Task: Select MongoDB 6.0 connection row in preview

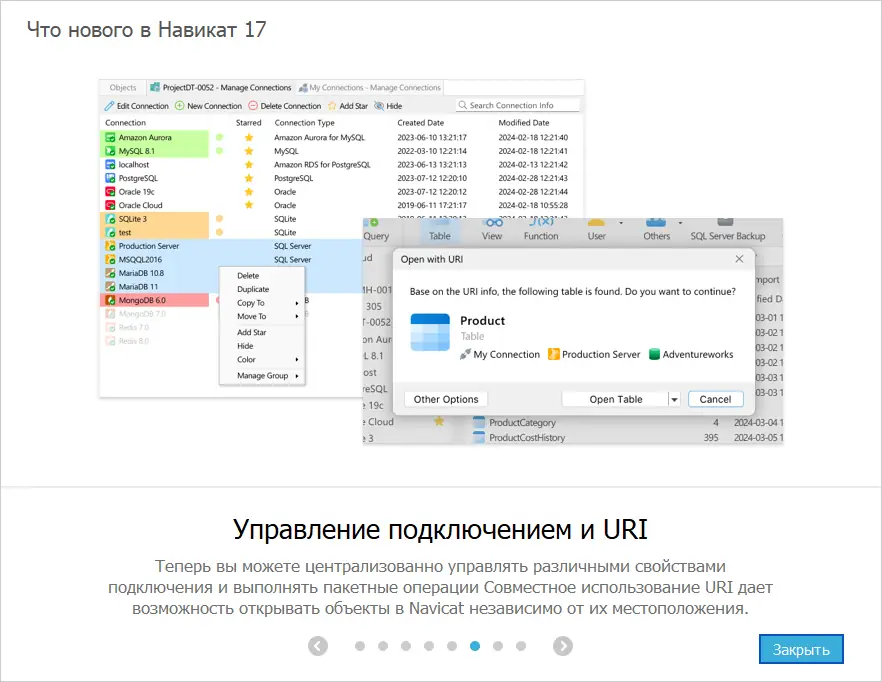Action: tap(155, 300)
